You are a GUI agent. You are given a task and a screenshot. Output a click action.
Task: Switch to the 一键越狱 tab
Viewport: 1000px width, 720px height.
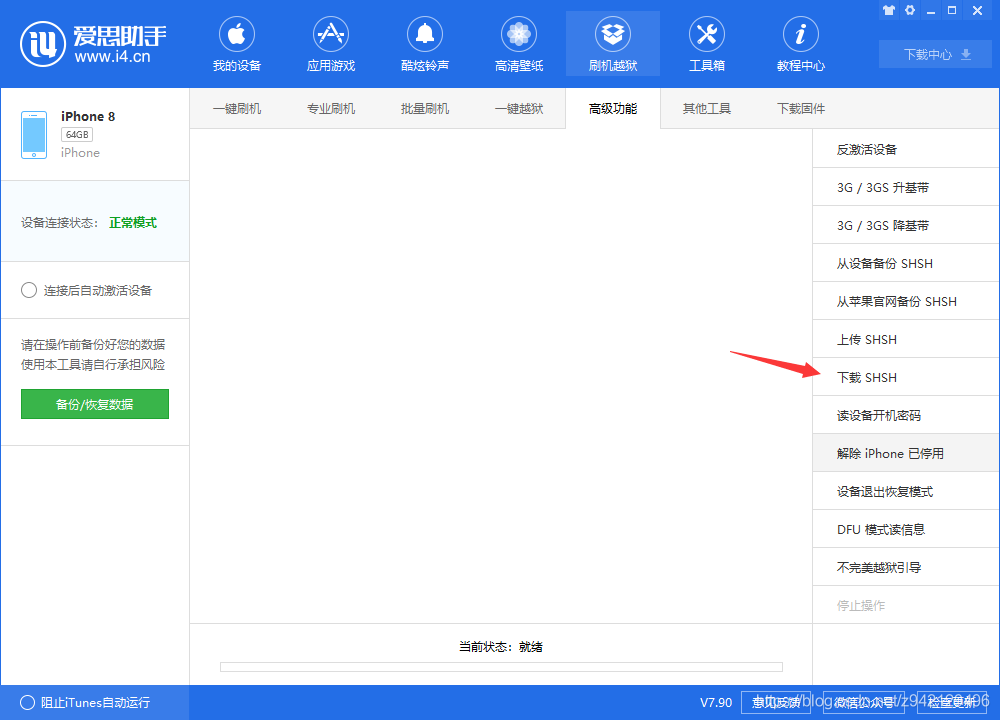[x=518, y=108]
